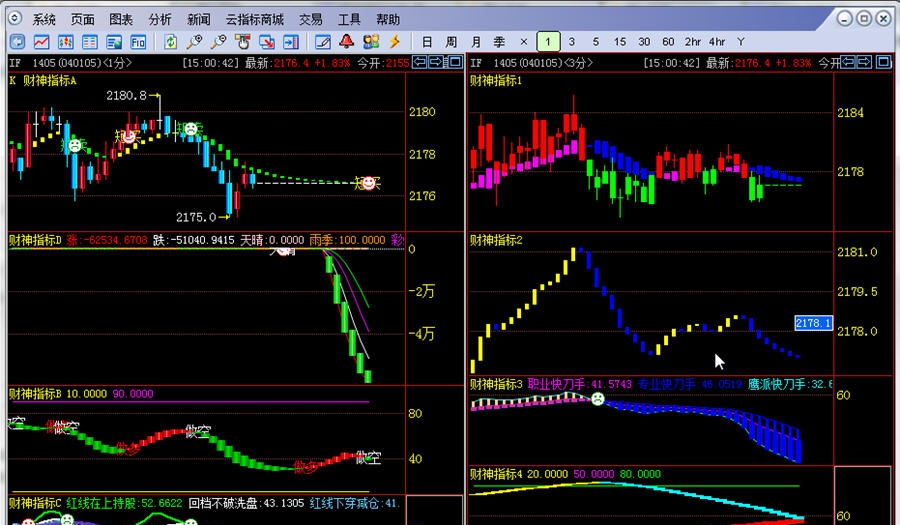Open the line chart icon in toolbar
This screenshot has width=900, height=525.
point(41,42)
